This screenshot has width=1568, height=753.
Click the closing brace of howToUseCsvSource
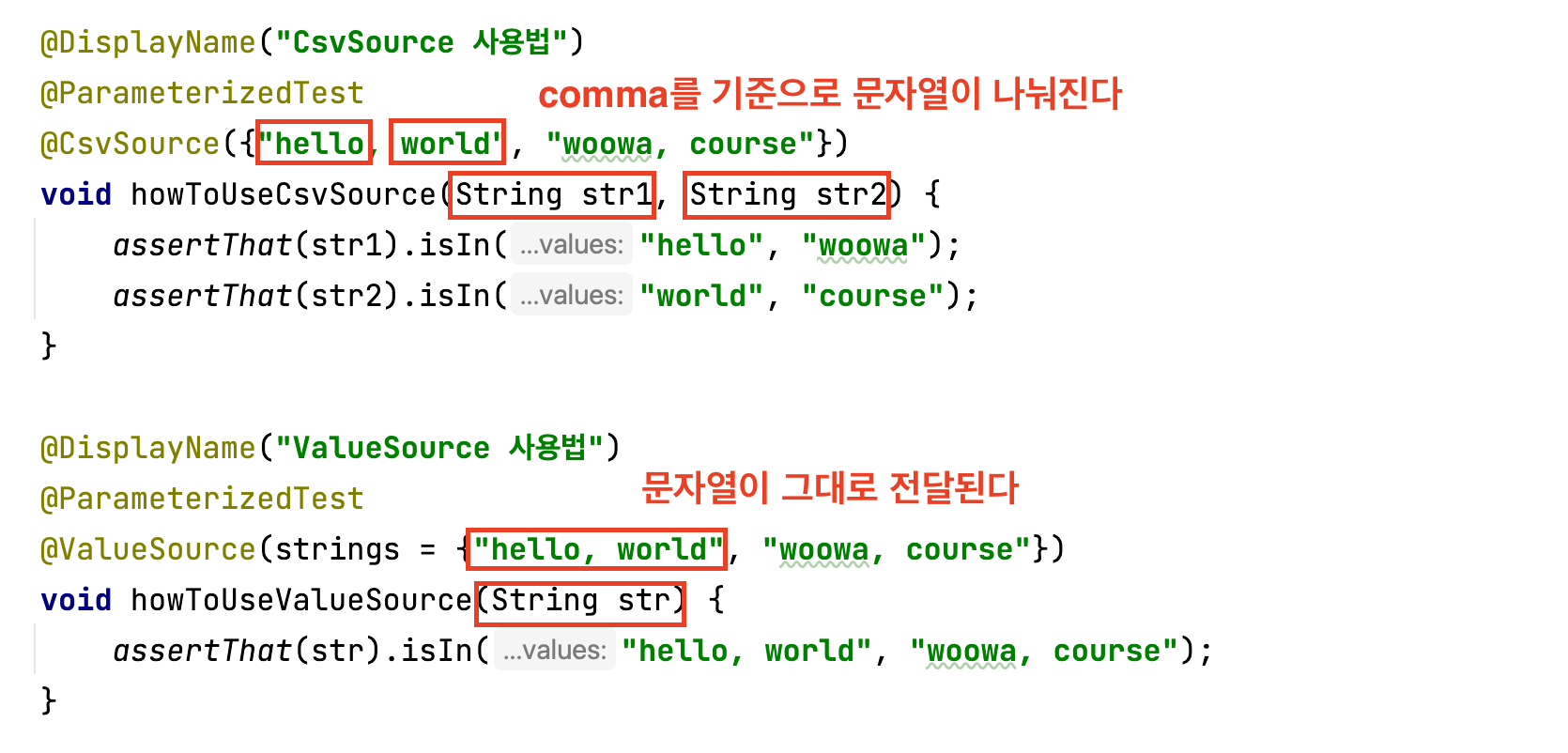(x=49, y=346)
